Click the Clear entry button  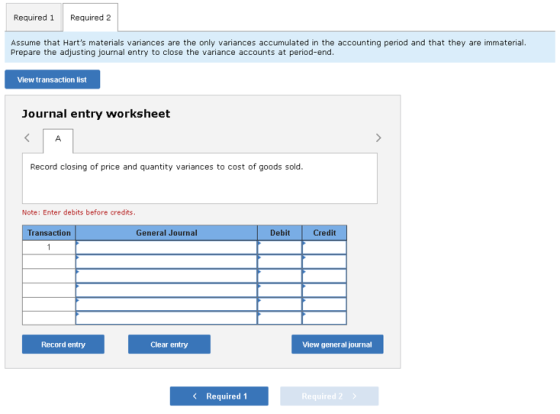169,344
